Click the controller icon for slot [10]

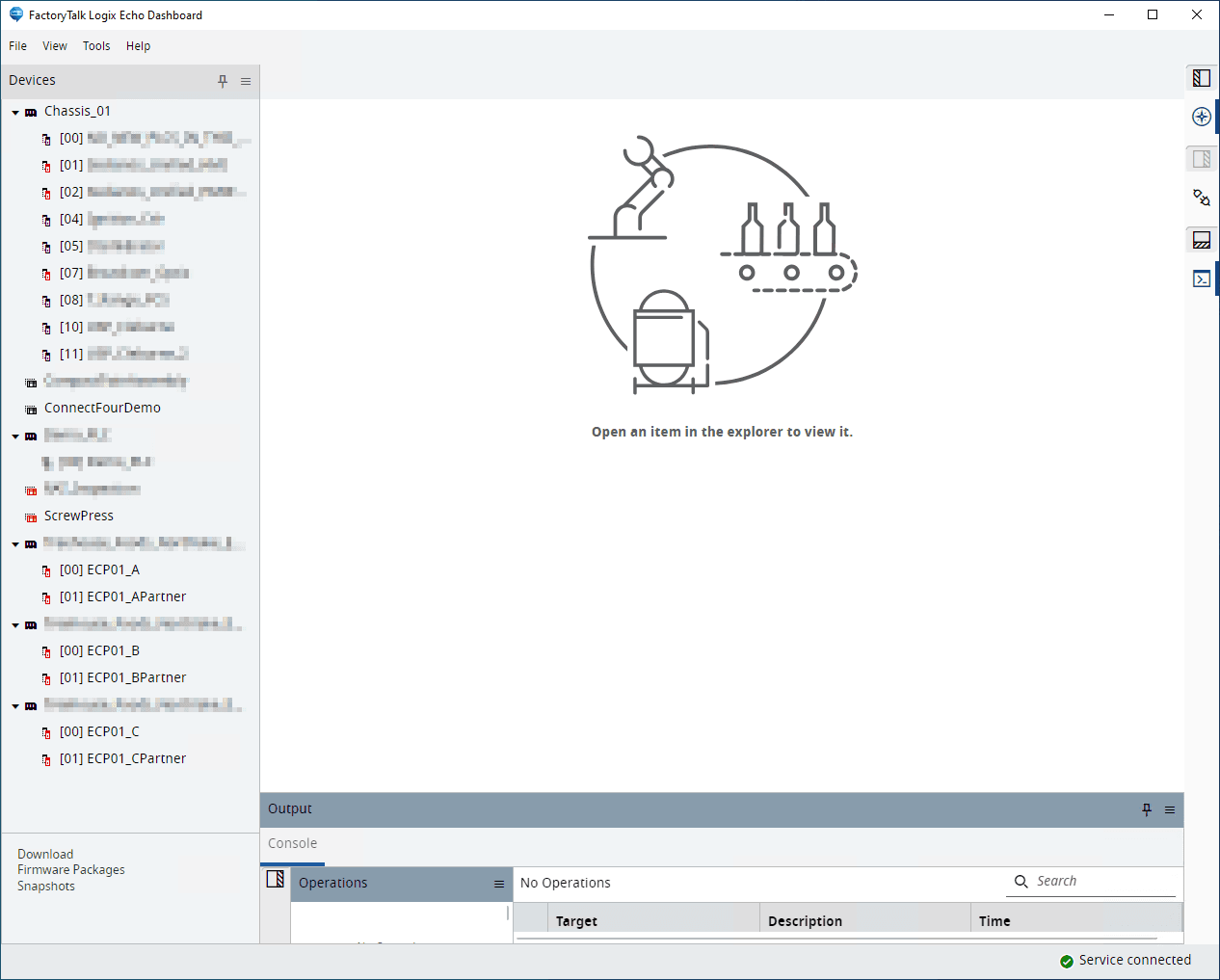(x=46, y=328)
